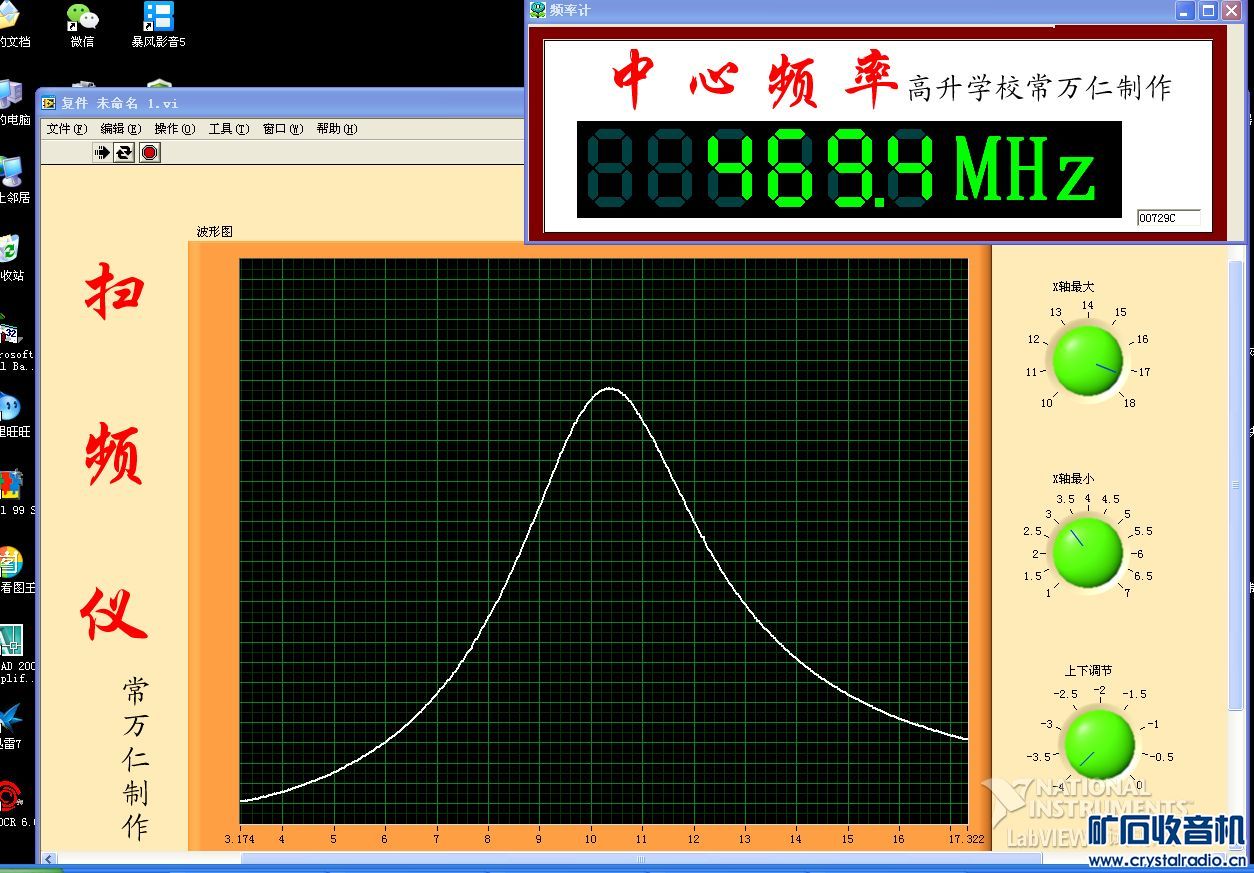The width and height of the screenshot is (1254, 873).
Task: Click the LabVIEW VI title bar icon
Action: click(49, 102)
